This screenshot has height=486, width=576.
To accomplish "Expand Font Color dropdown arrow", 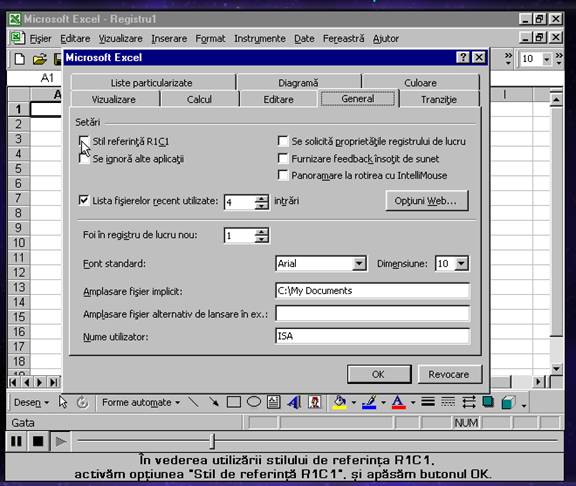I will tap(413, 403).
